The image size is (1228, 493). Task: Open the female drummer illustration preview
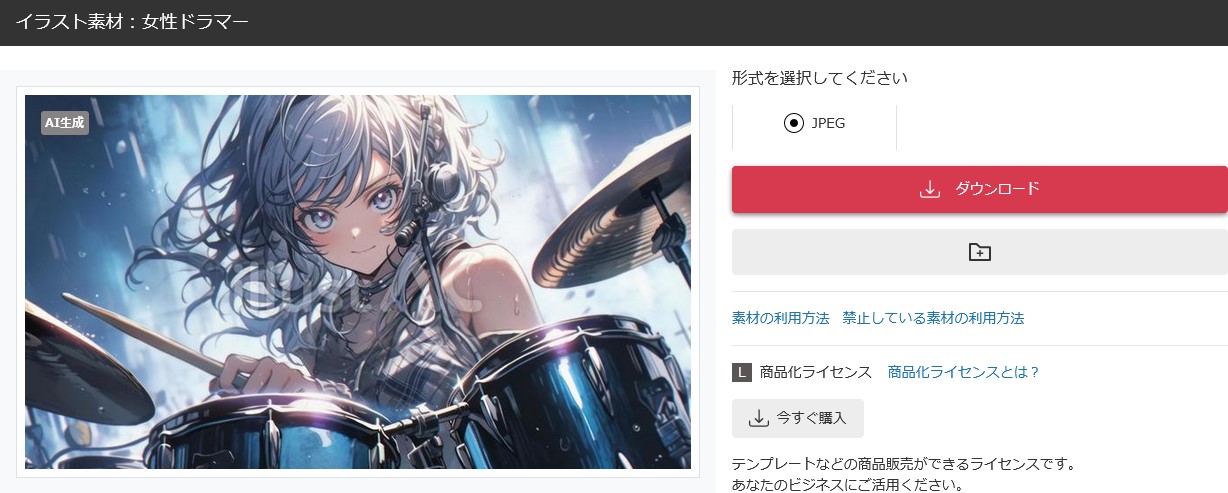pos(358,282)
